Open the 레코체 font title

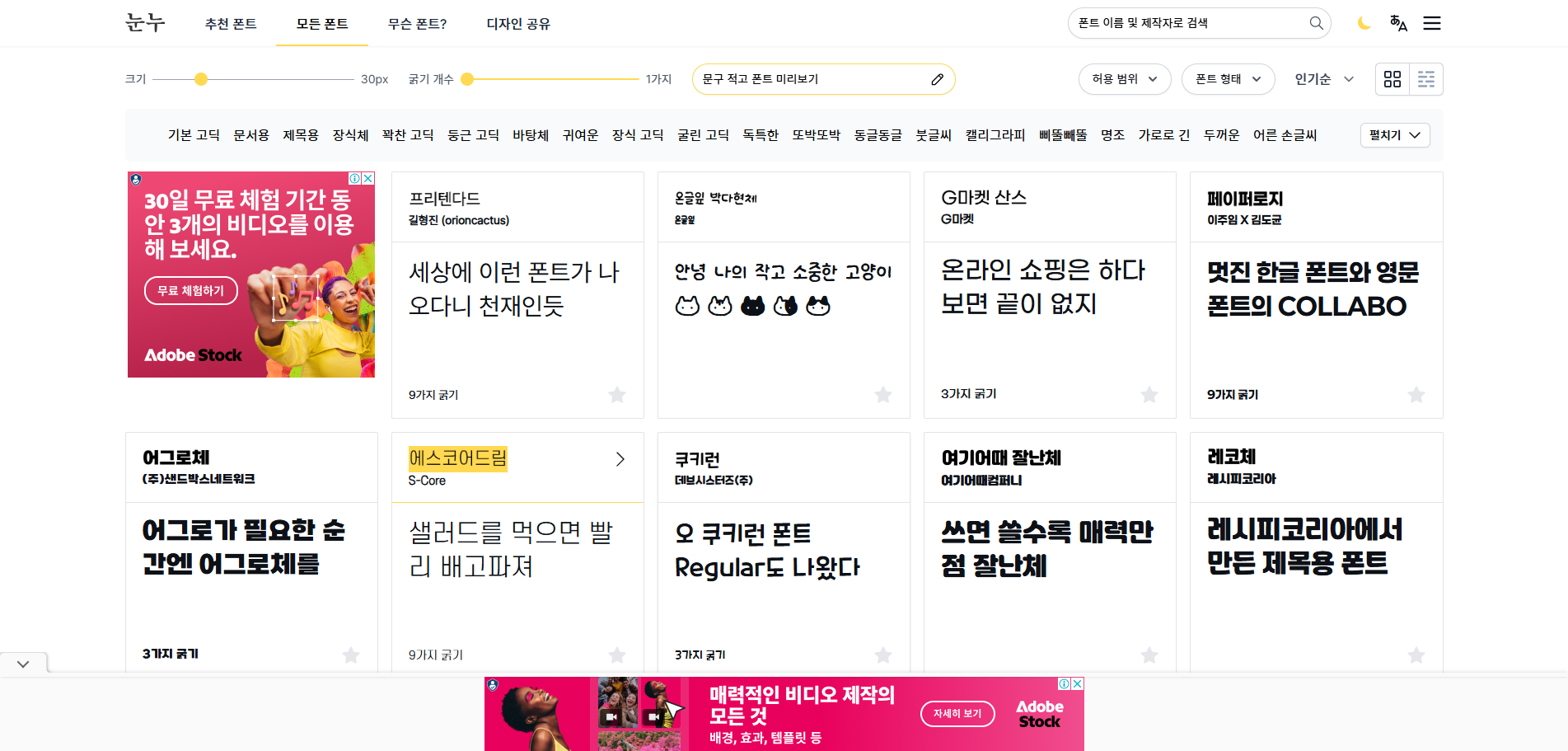(x=1231, y=458)
